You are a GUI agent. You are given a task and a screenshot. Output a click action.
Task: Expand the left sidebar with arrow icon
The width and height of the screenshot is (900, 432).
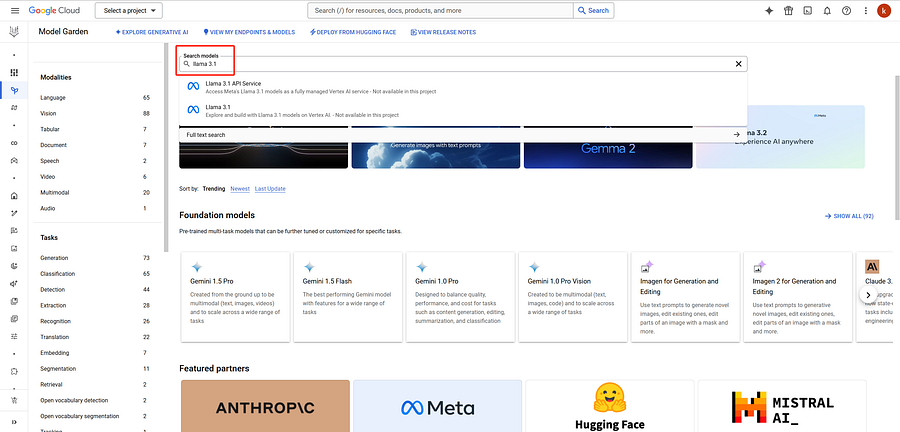(x=14, y=422)
